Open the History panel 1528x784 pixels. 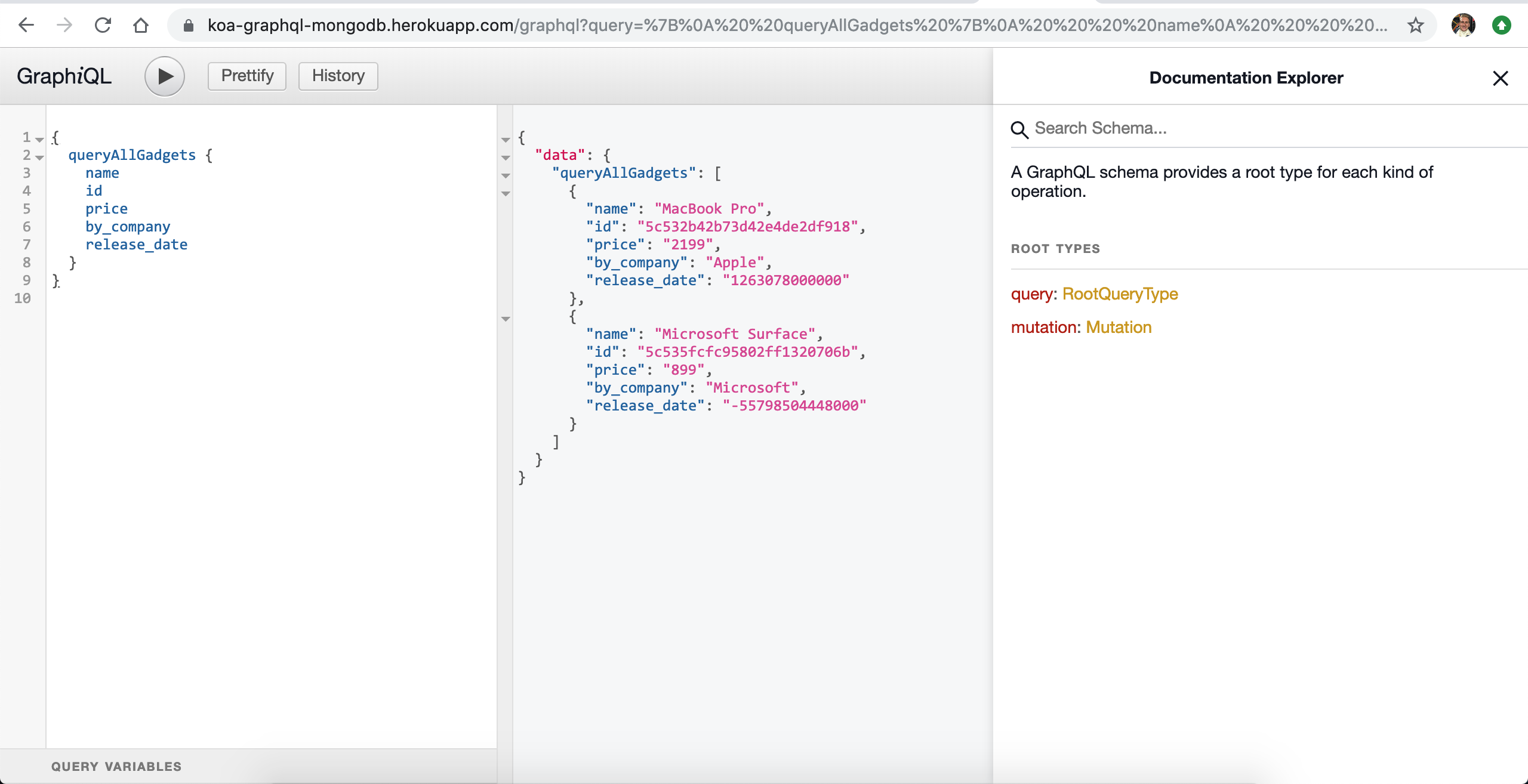pos(338,76)
